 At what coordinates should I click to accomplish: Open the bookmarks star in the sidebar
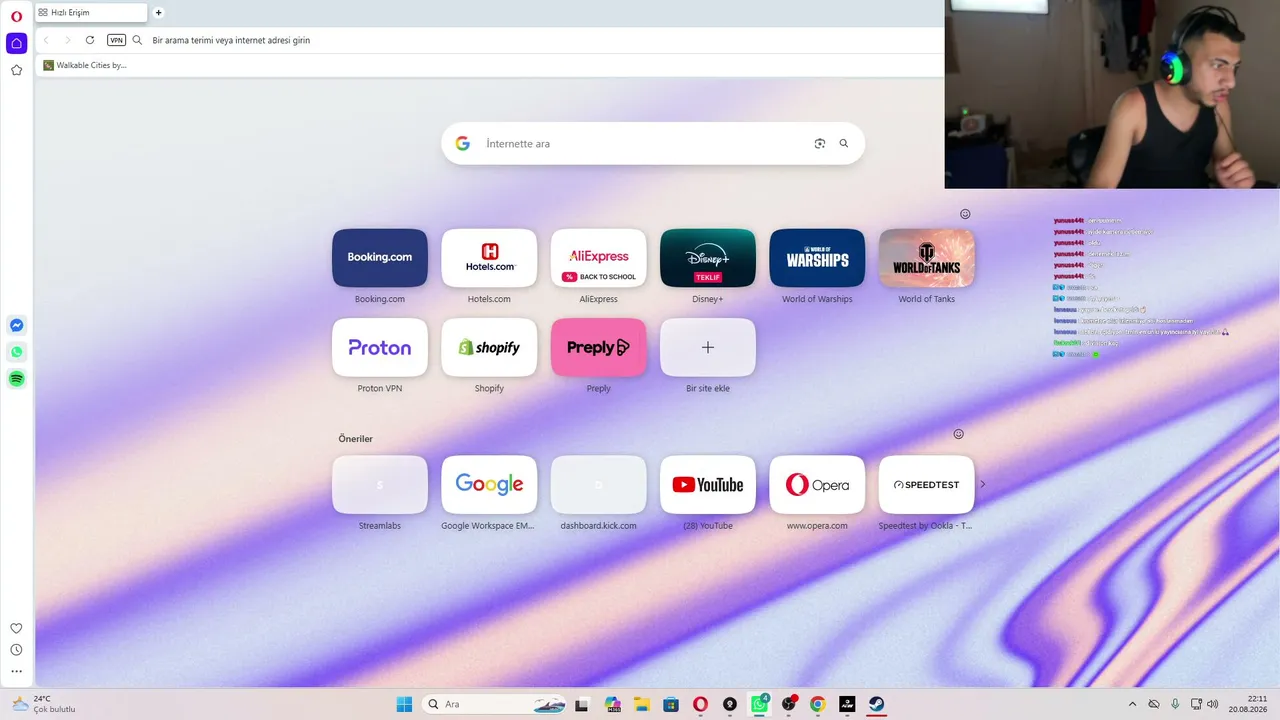(16, 70)
